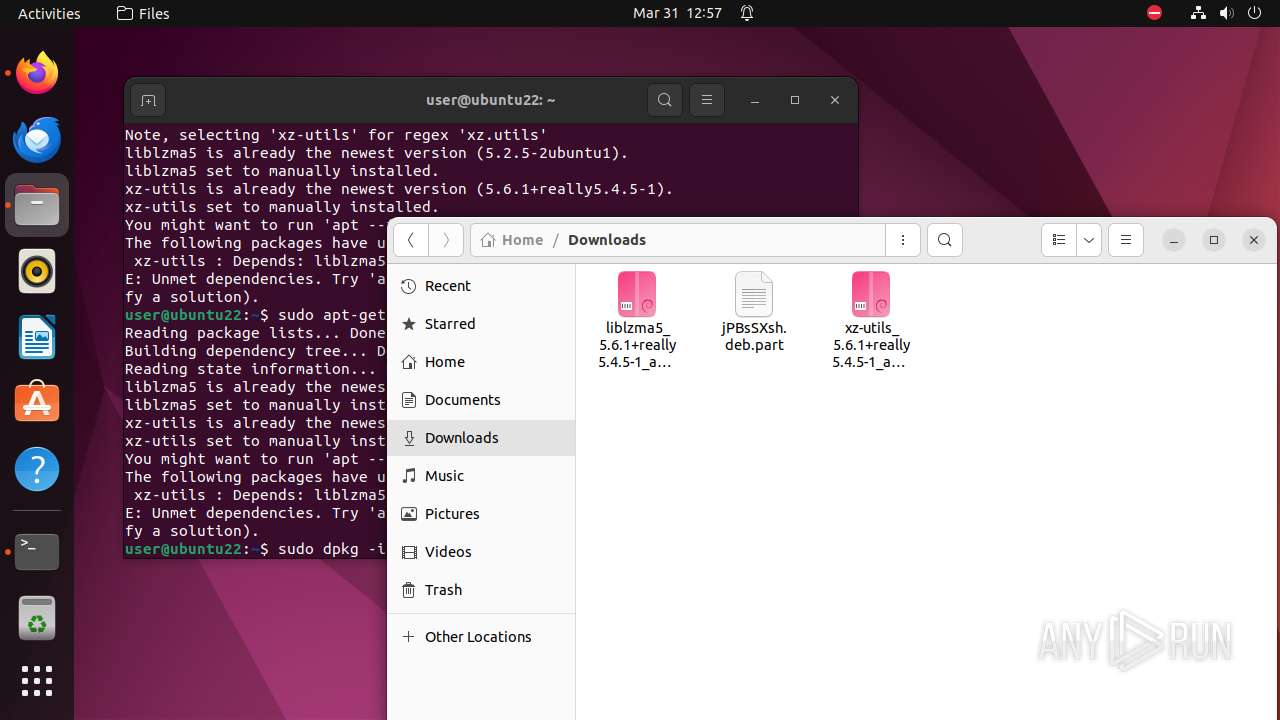Screen dimensions: 1280x720
Task: Click the 'sudo dpkg -i' command line in Terminal
Action: 332,549
